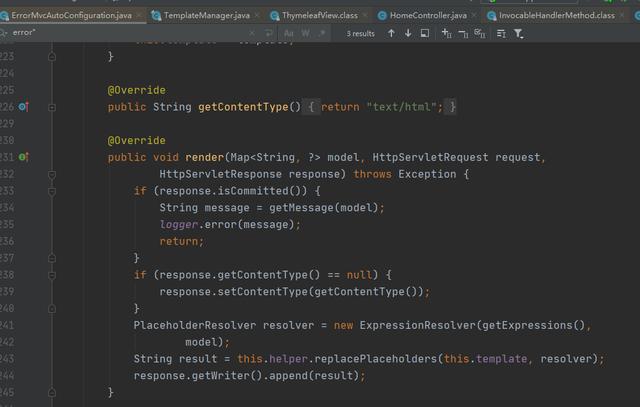Screen dimensions: 640x407
Task: Close the TemplateManager.java tab
Action: [x=257, y=16]
